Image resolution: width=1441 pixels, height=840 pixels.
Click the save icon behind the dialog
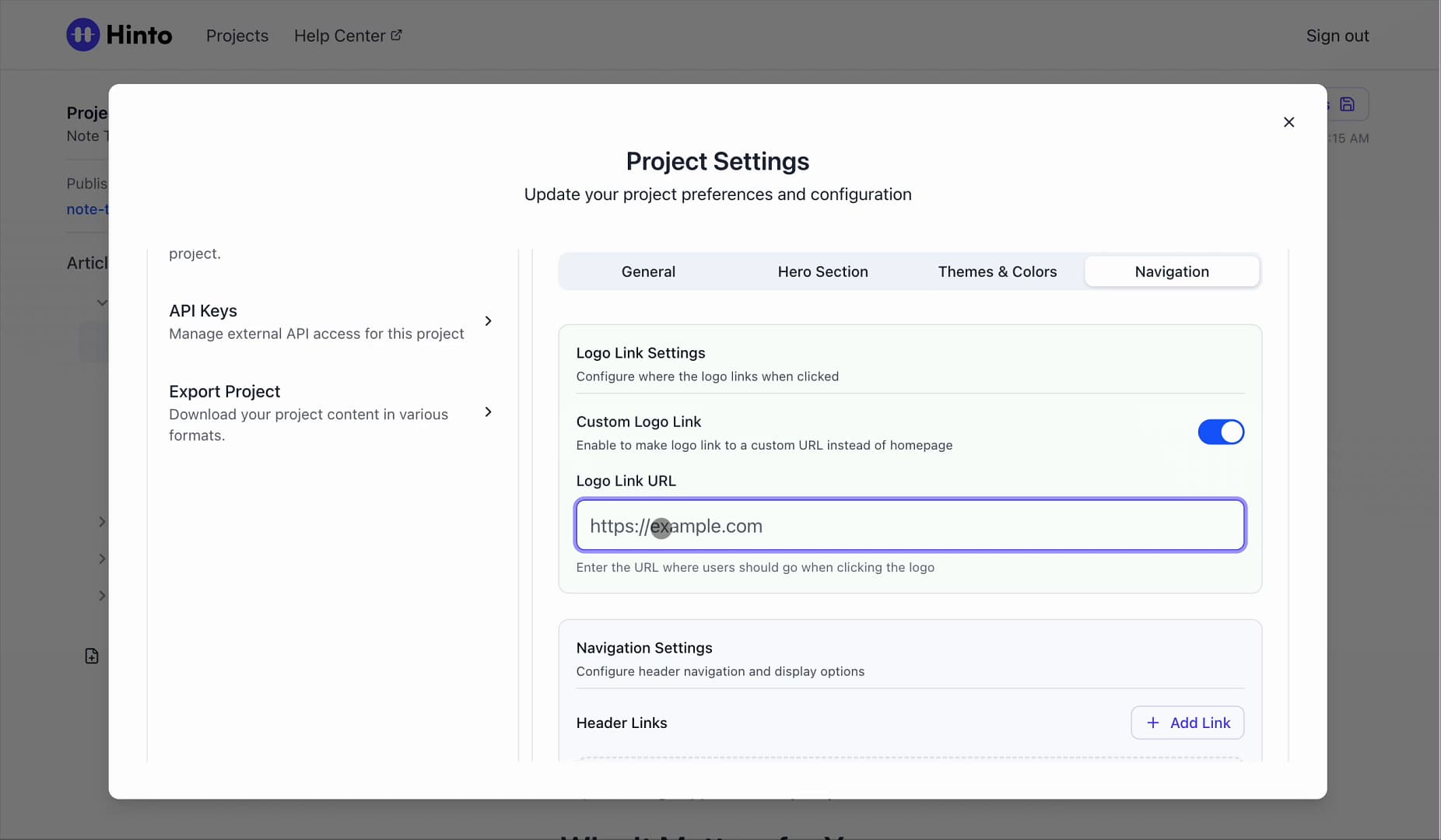tap(1347, 104)
